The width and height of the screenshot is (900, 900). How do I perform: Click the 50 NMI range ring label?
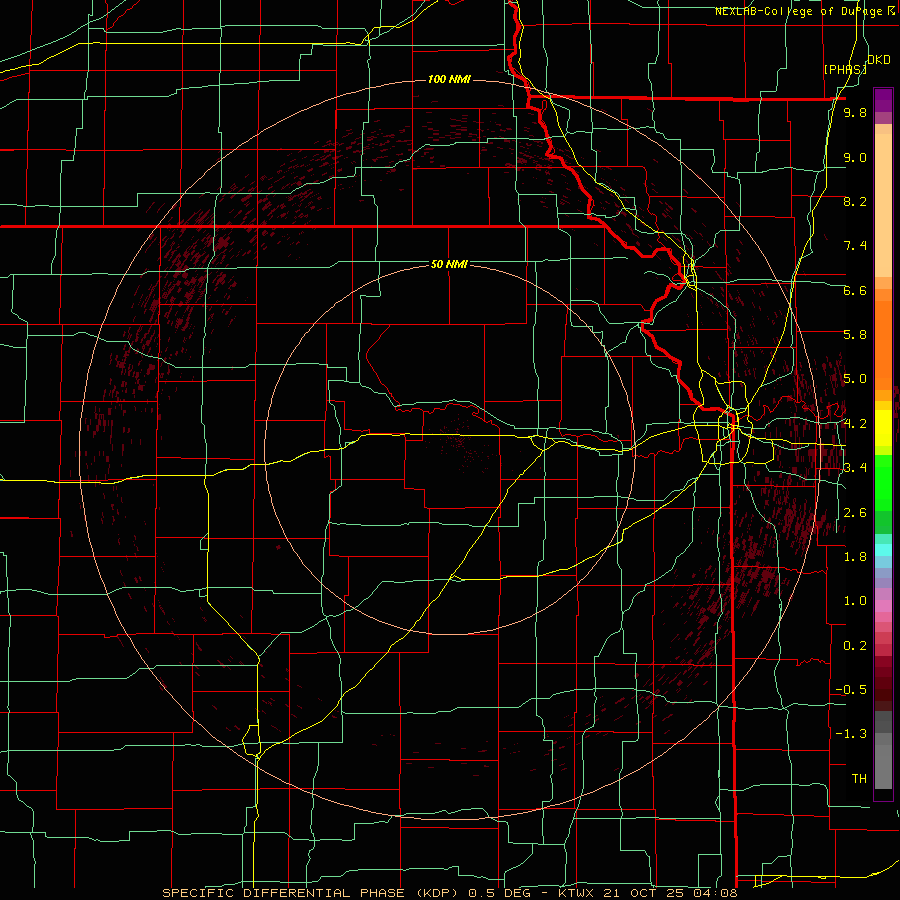pos(449,264)
